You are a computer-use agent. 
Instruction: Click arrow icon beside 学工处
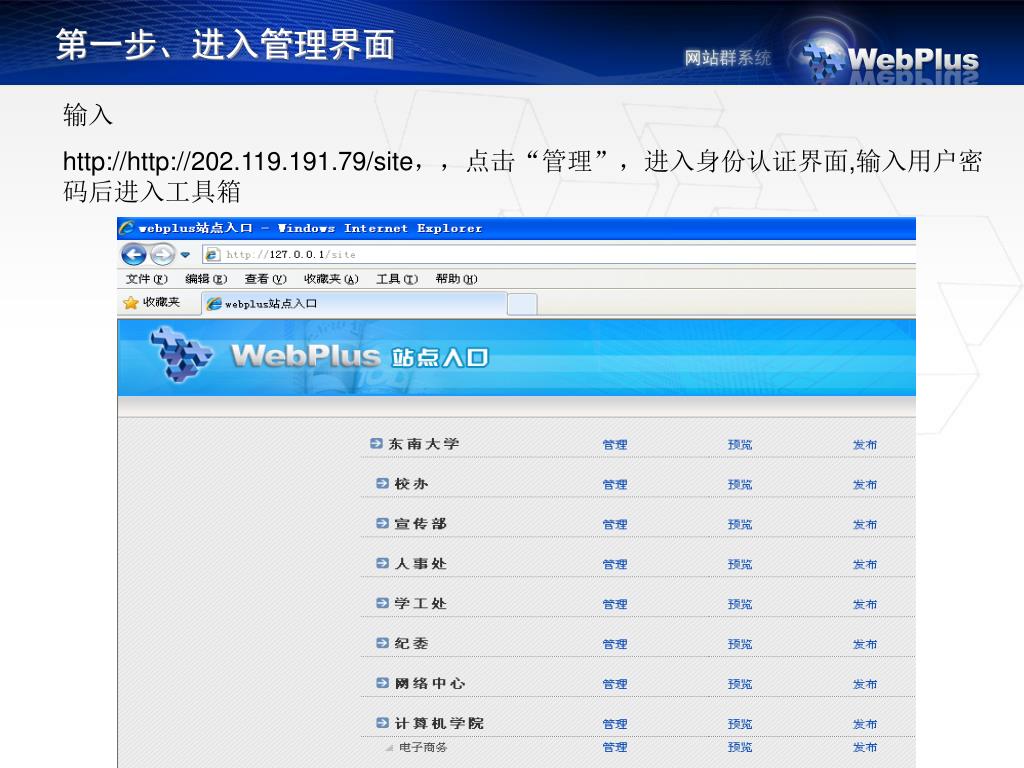383,603
